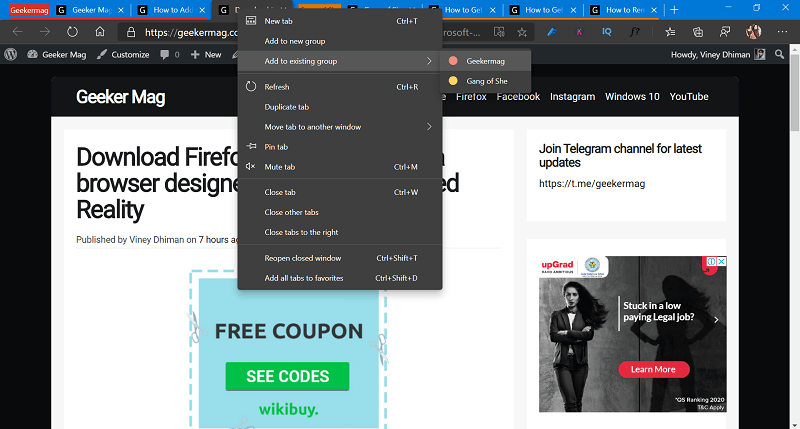The width and height of the screenshot is (800, 429).
Task: Click the browser forward arrow
Action: point(45,32)
